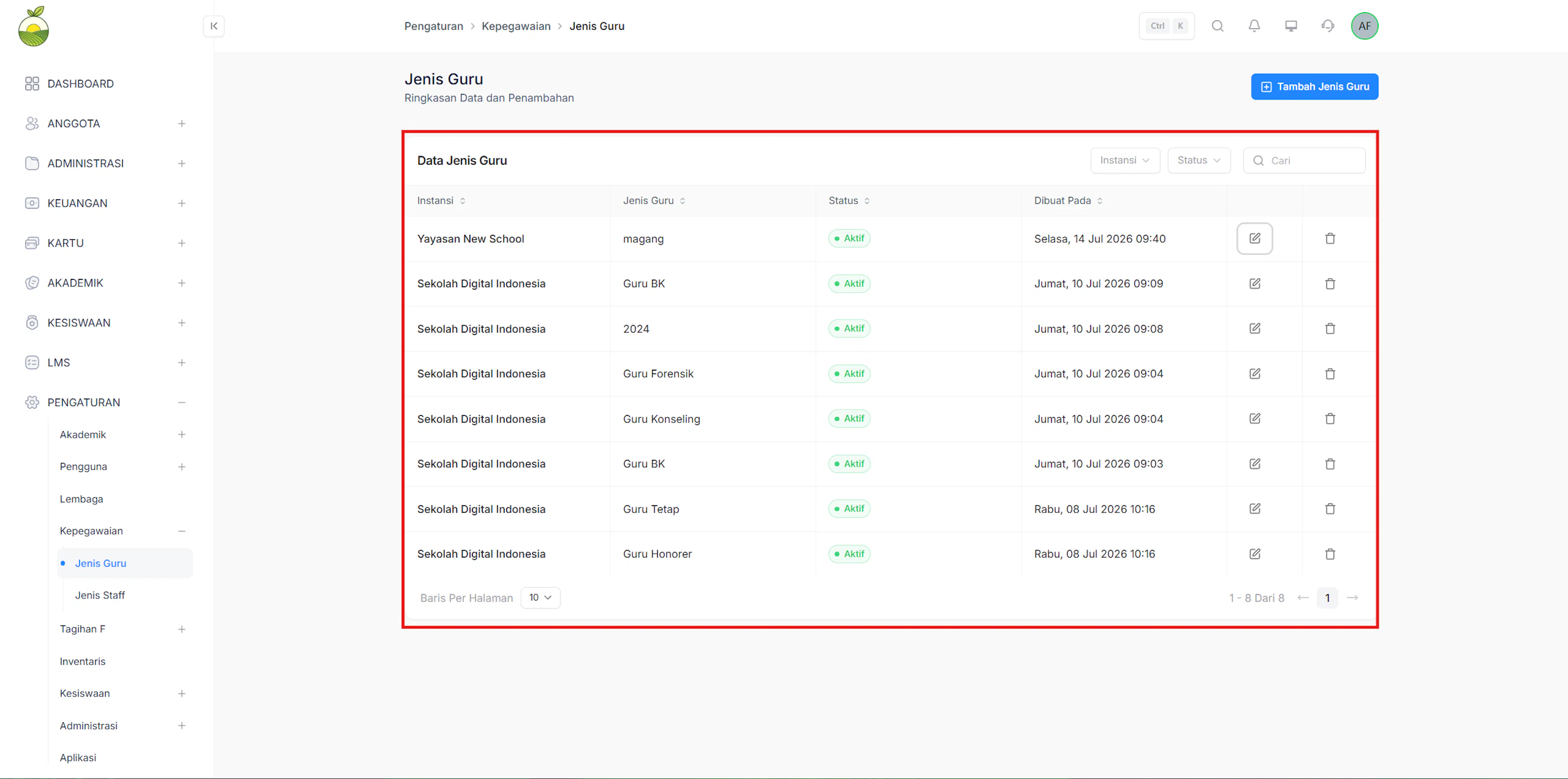Delete the Guru Honorer row
This screenshot has width=1568, height=779.
[1330, 554]
